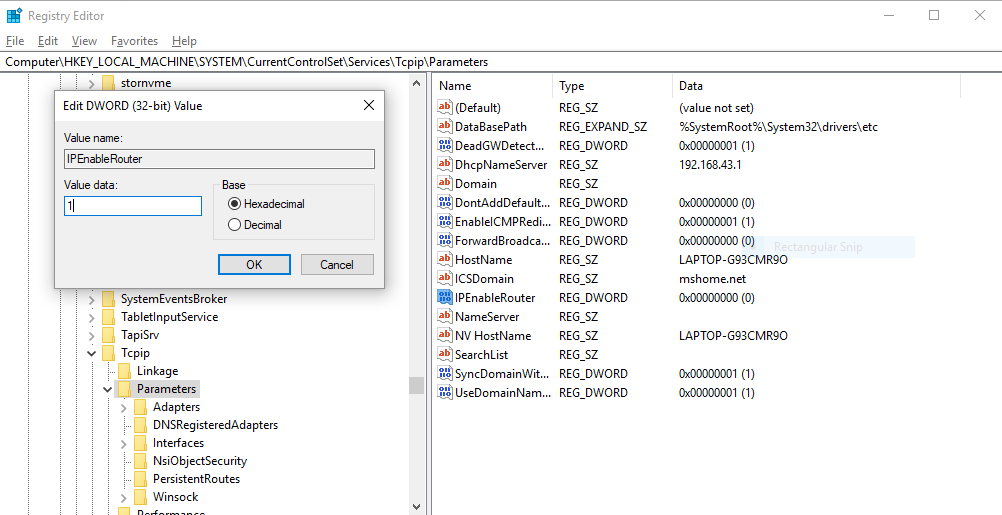Click the Adapters folder icon
The width and height of the screenshot is (1002, 515).
141,407
